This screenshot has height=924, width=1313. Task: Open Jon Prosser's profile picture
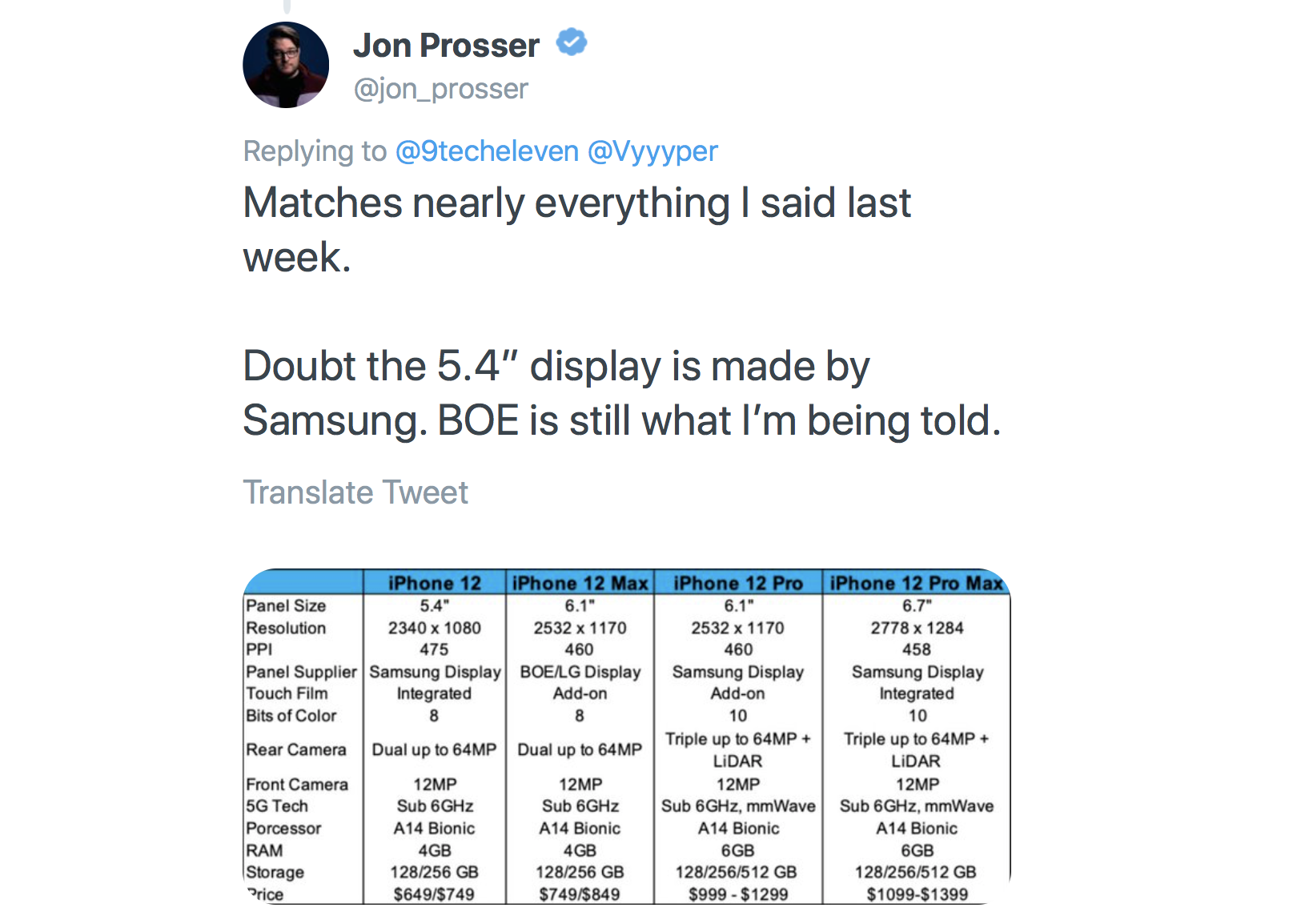coord(286,65)
